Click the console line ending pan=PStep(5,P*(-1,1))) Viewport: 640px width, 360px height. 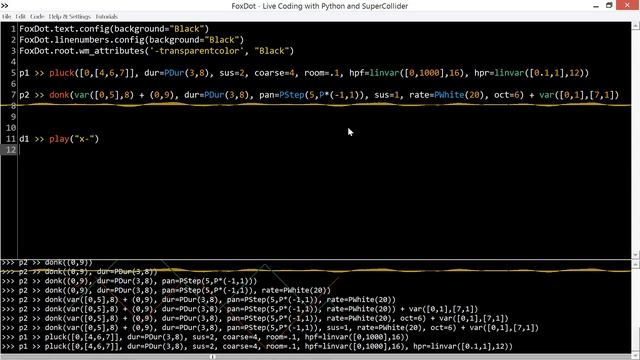pyautogui.click(x=129, y=281)
